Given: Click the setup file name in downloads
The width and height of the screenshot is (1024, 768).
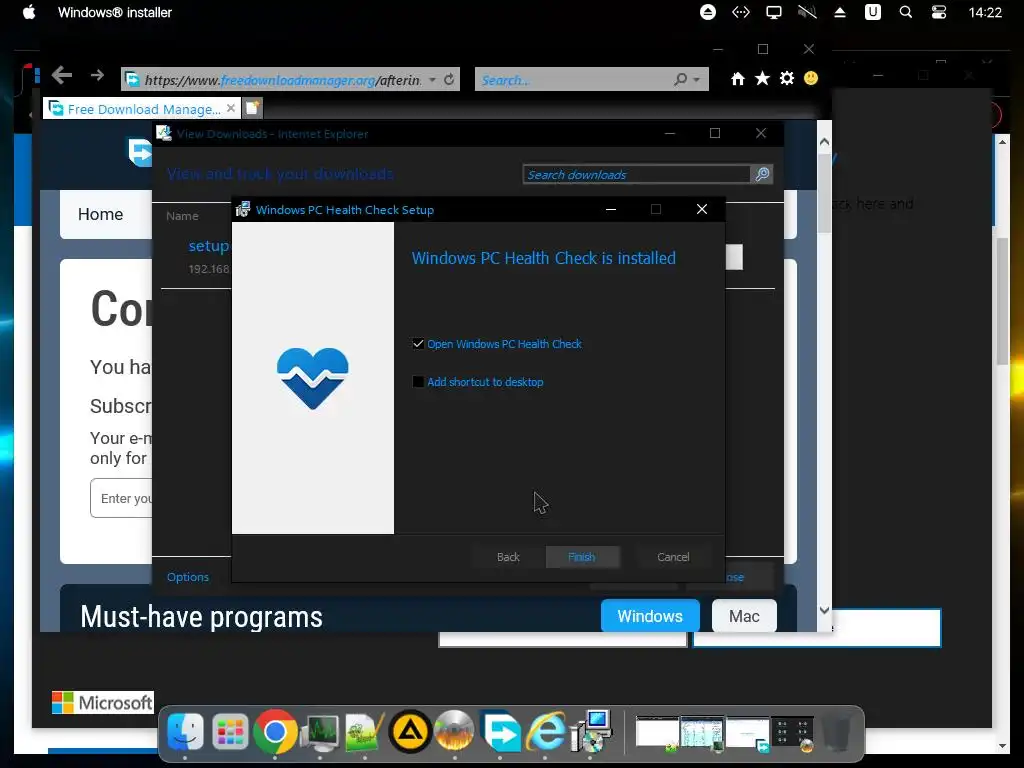Looking at the screenshot, I should (209, 246).
